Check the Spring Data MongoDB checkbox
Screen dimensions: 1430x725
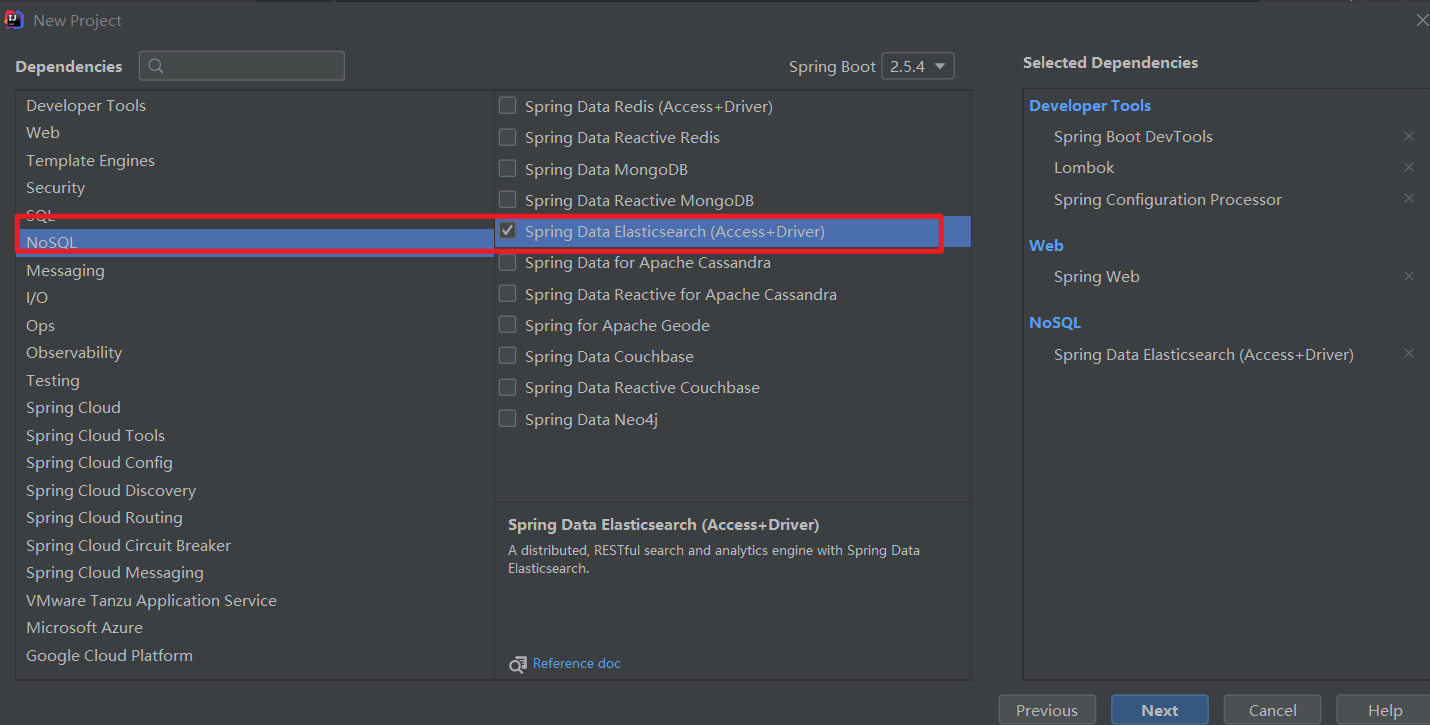tap(508, 169)
